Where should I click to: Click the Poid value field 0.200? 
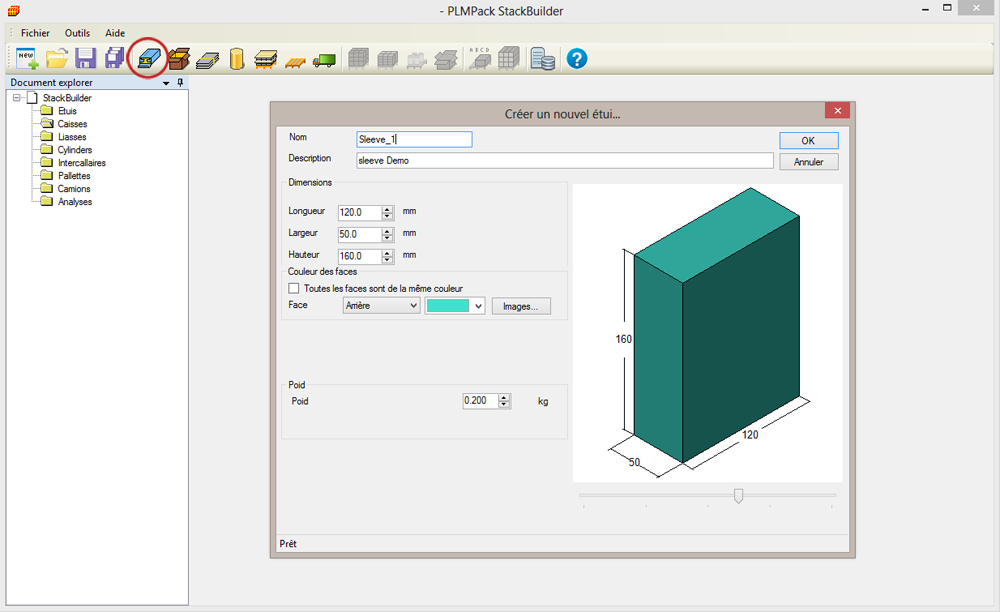point(481,400)
